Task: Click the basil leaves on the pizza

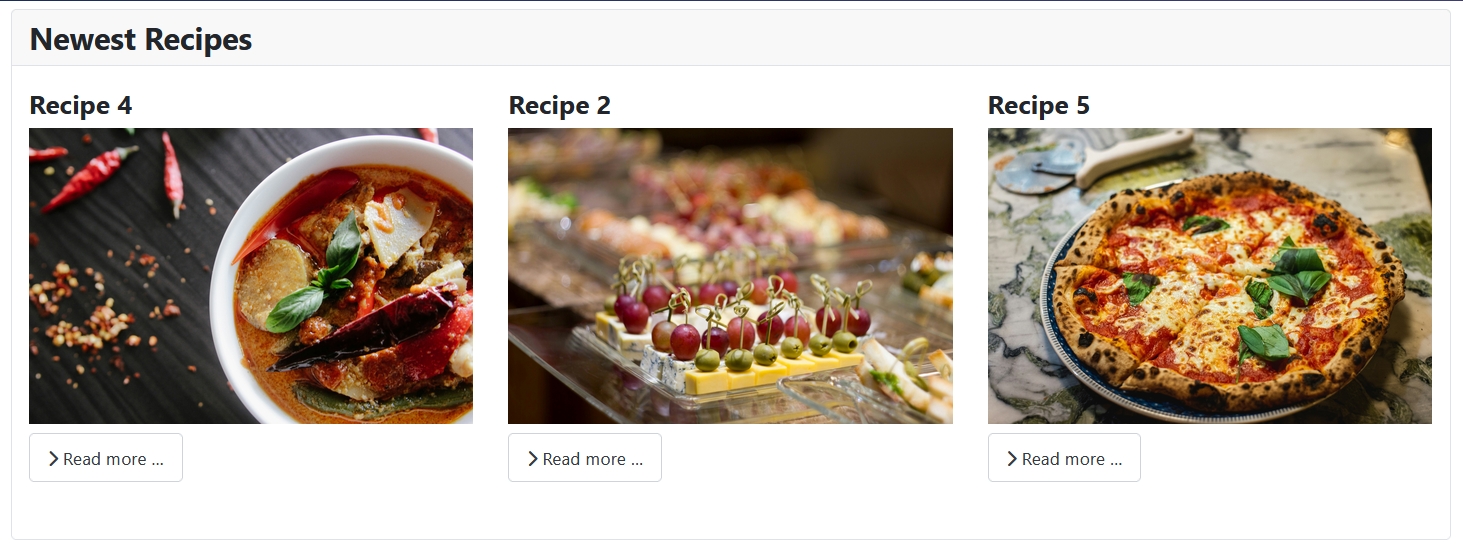Action: click(1297, 270)
